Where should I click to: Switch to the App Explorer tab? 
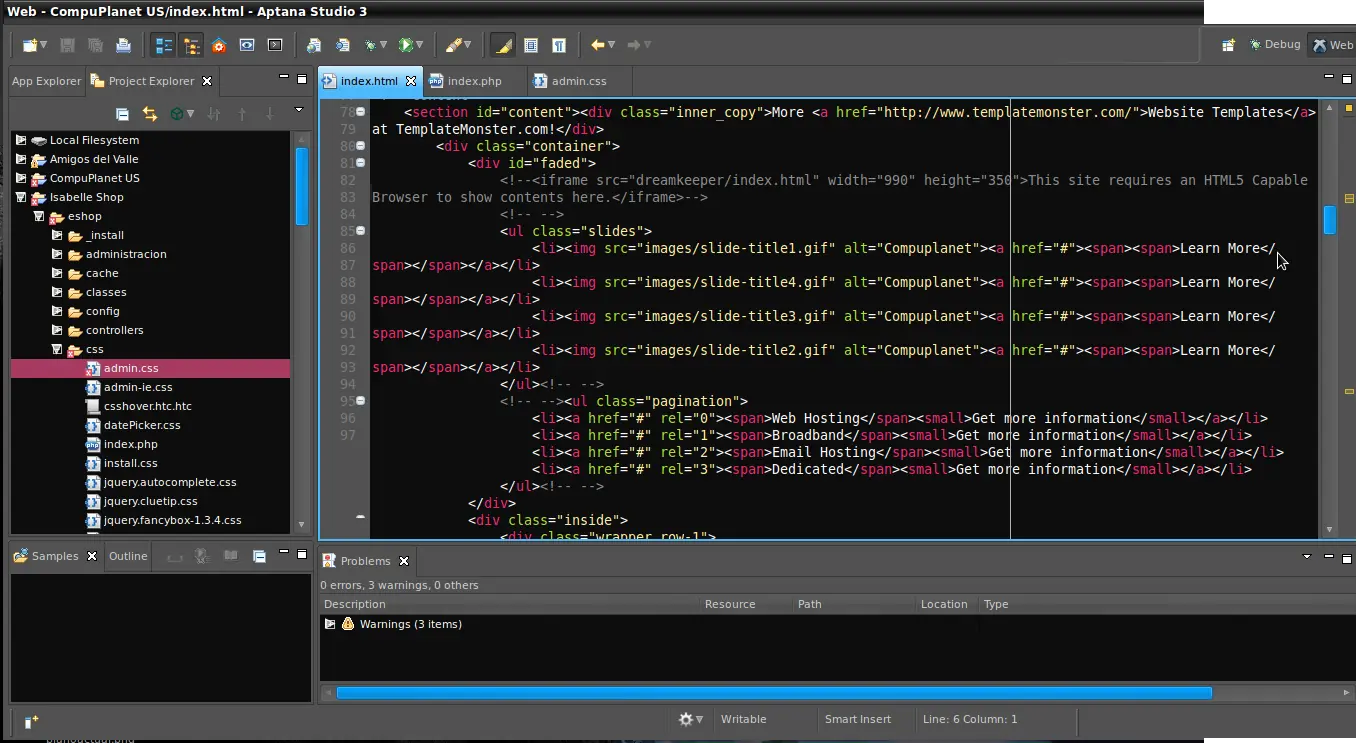tap(46, 81)
